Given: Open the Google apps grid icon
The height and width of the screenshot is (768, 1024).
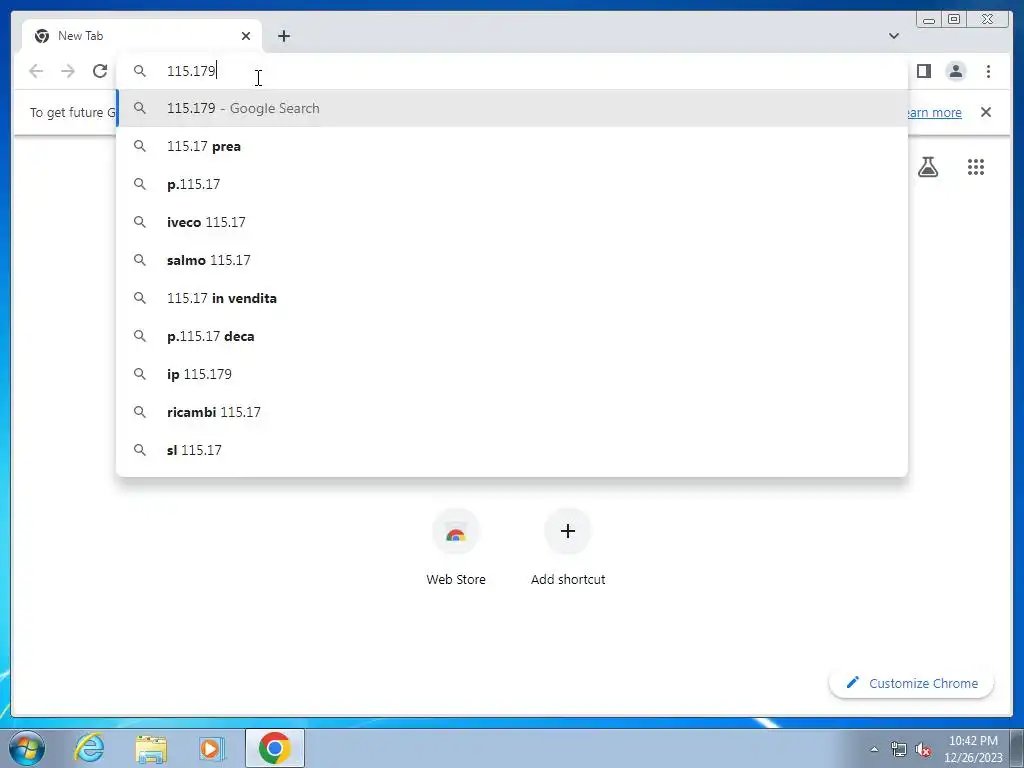Looking at the screenshot, I should point(976,167).
